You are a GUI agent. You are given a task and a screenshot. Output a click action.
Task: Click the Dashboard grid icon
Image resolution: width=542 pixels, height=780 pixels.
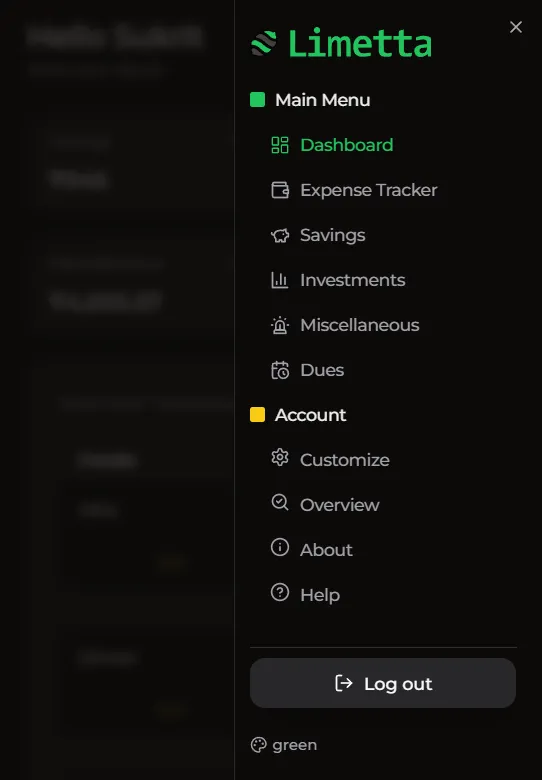click(x=280, y=145)
